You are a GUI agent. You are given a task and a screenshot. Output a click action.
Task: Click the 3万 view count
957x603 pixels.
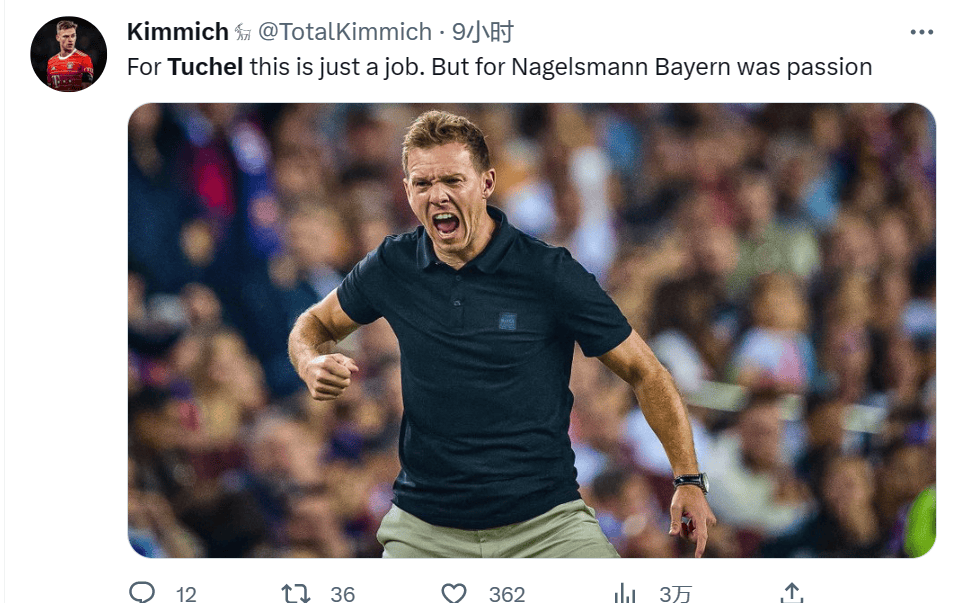coord(677,594)
